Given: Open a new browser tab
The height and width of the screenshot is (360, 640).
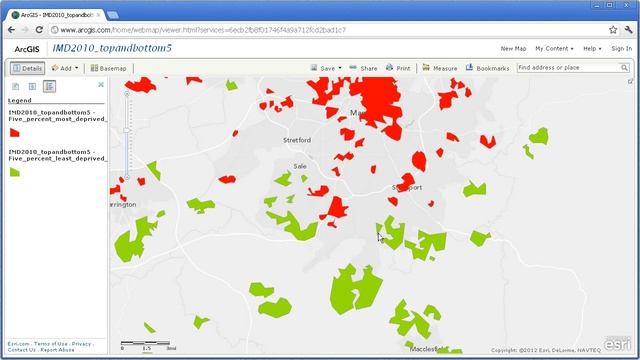Looking at the screenshot, I should click(x=113, y=15).
